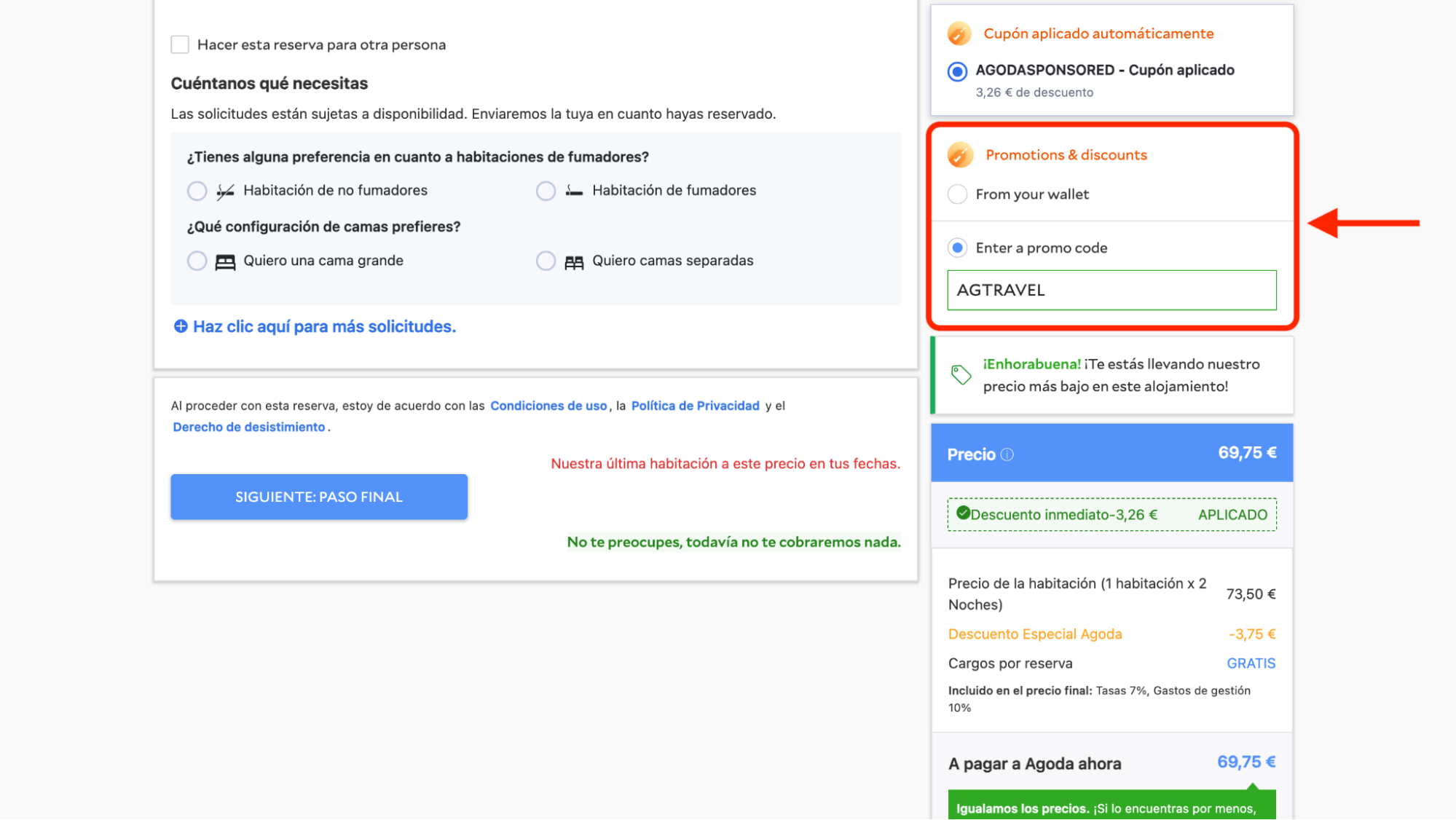Screen dimensions: 1456x820
Task: Select 'Habitación de no fumadores' radio option
Action: (197, 191)
